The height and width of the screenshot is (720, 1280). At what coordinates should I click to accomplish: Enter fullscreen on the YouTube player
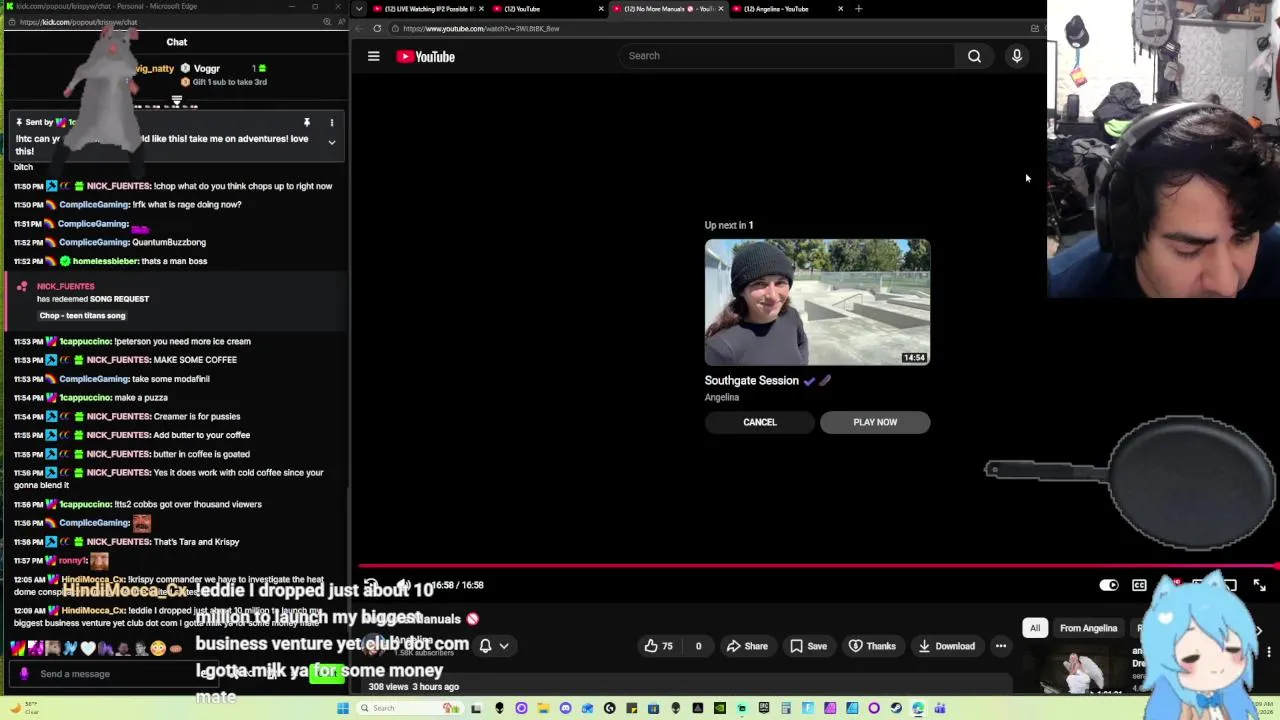pyautogui.click(x=1259, y=585)
